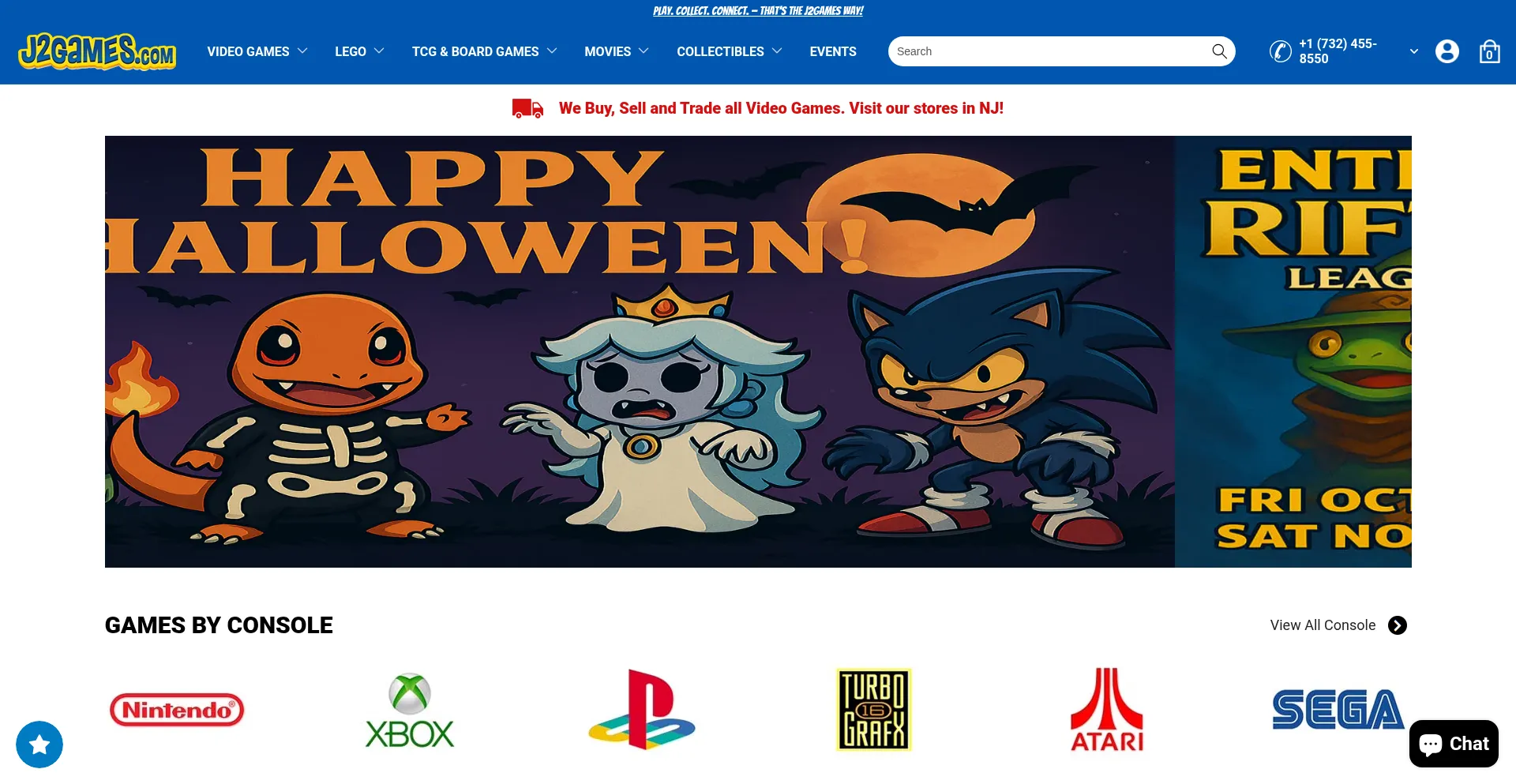Image resolution: width=1516 pixels, height=784 pixels.
Task: Open the Collectibles menu
Action: pyautogui.click(x=720, y=51)
